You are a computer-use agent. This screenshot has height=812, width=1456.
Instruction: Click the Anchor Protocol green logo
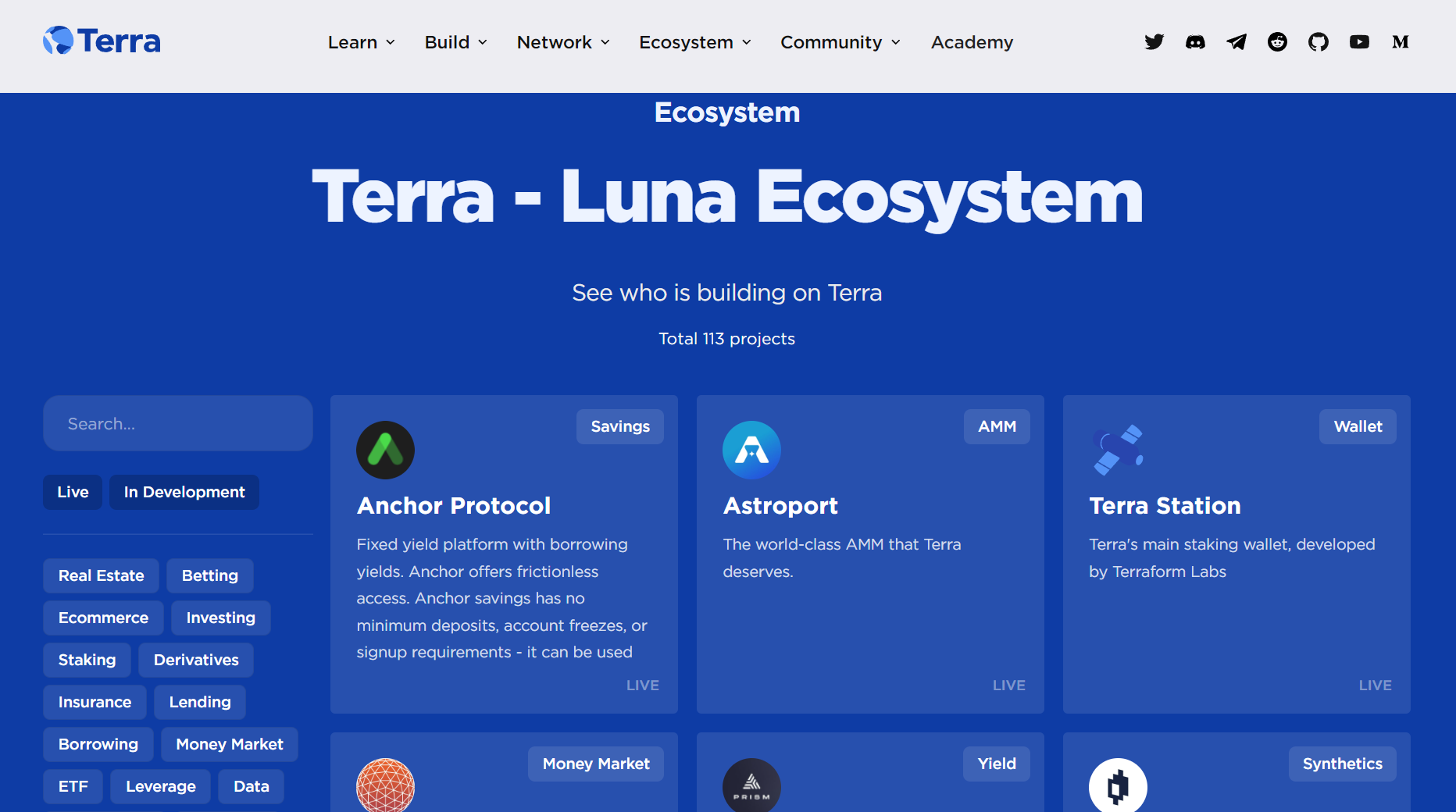(x=385, y=450)
